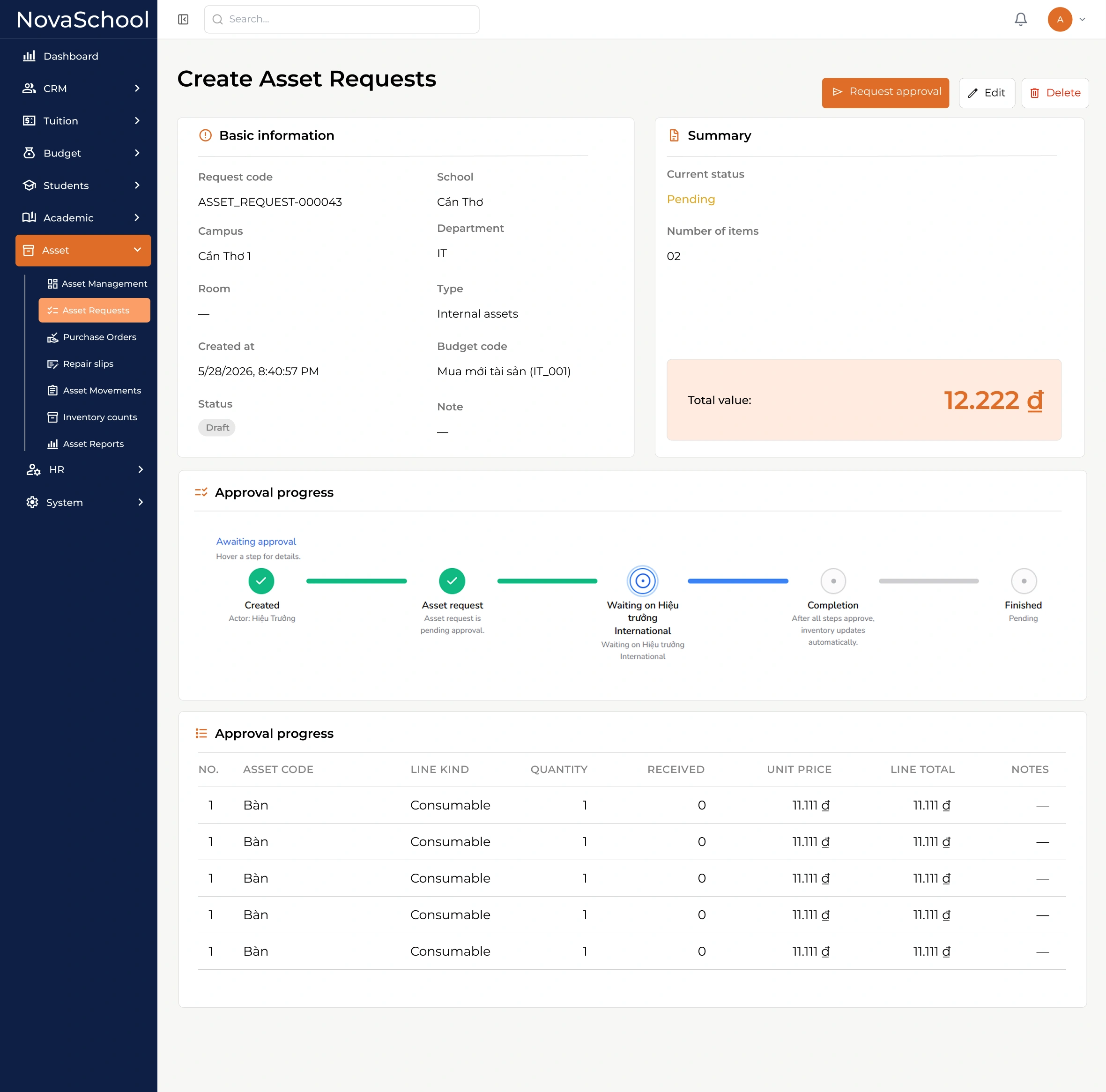
Task: Click the blue progress bar toward Completion
Action: pyautogui.click(x=737, y=580)
